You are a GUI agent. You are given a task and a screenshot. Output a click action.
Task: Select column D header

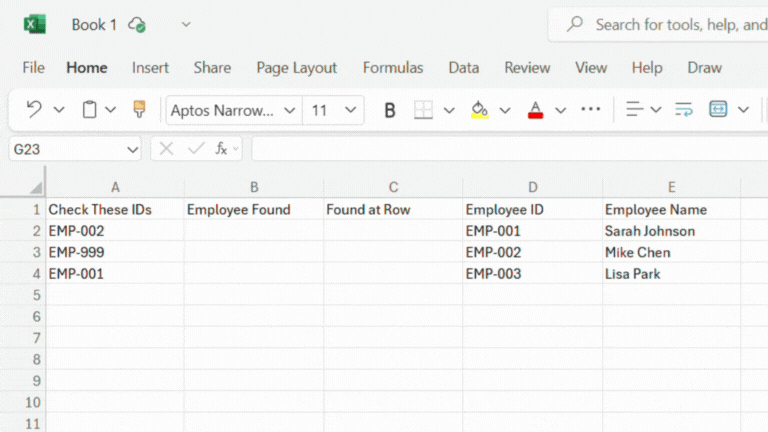533,187
